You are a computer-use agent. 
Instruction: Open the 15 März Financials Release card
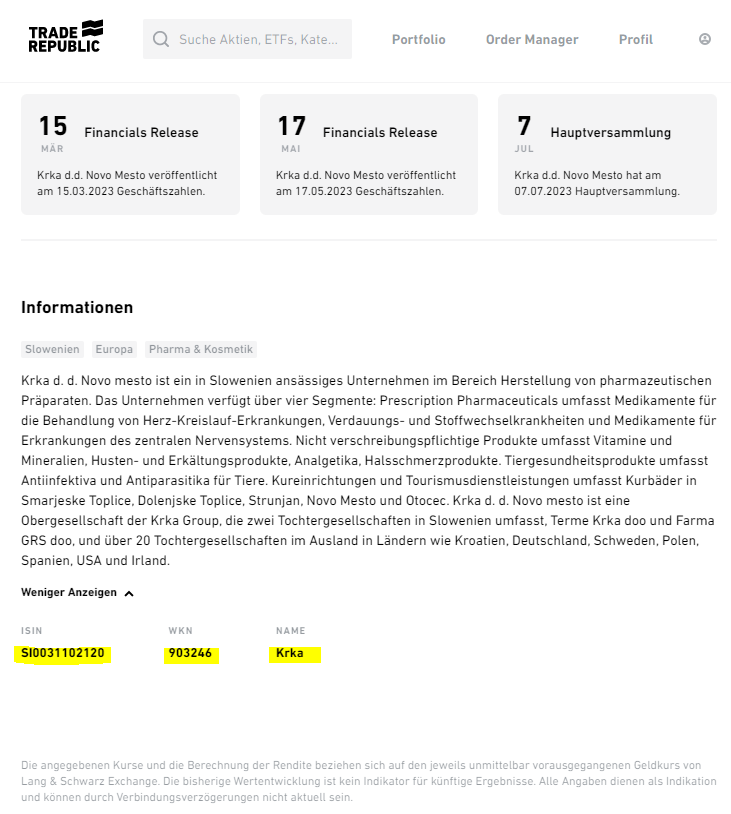[130, 154]
